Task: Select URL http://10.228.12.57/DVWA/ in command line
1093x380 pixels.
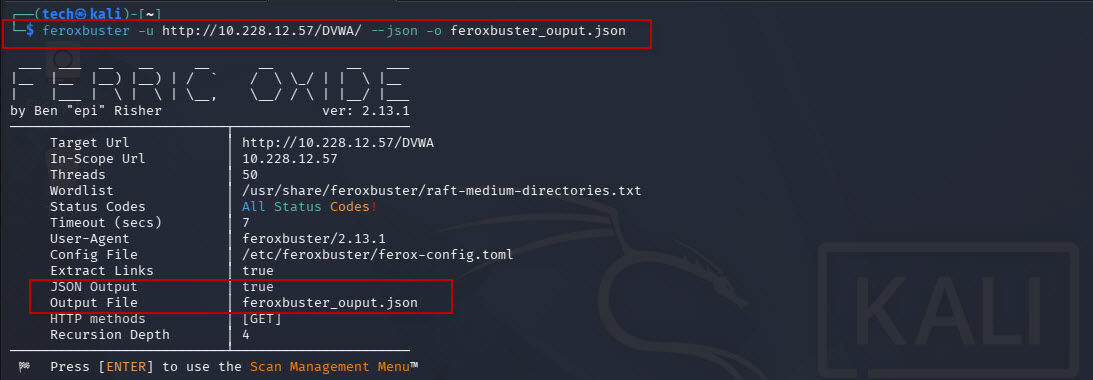Action: click(262, 31)
